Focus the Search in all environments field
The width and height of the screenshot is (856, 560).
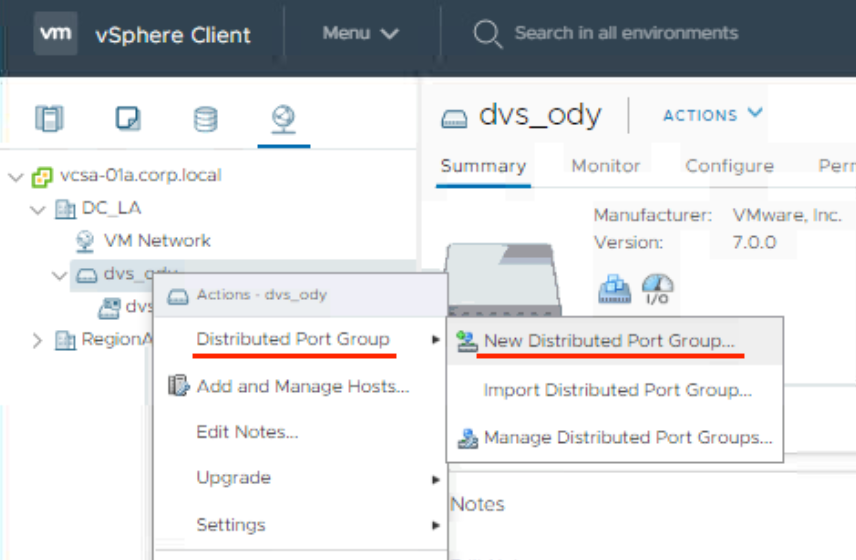[626, 33]
